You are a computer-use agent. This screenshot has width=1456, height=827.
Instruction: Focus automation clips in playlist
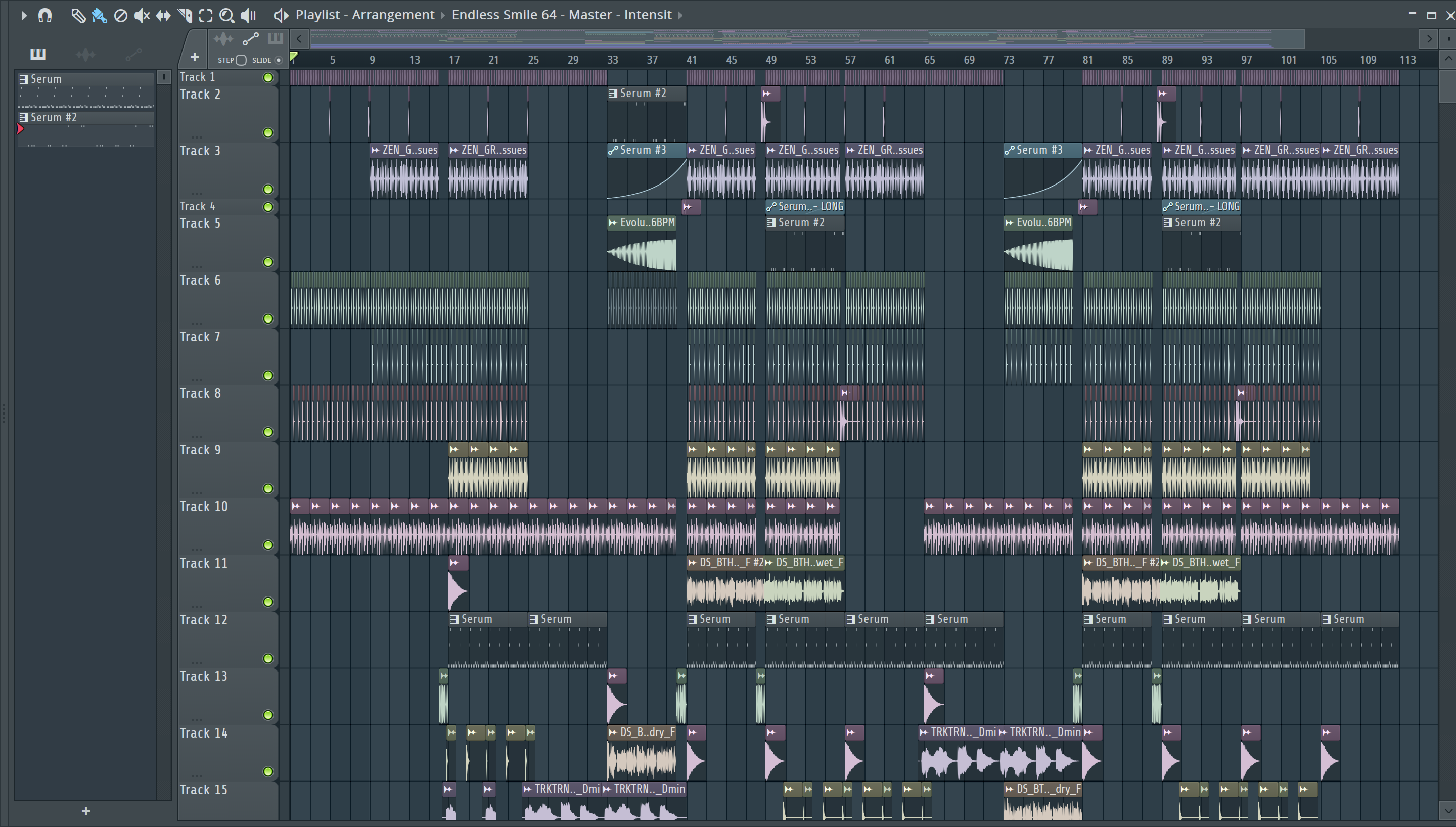coord(250,39)
